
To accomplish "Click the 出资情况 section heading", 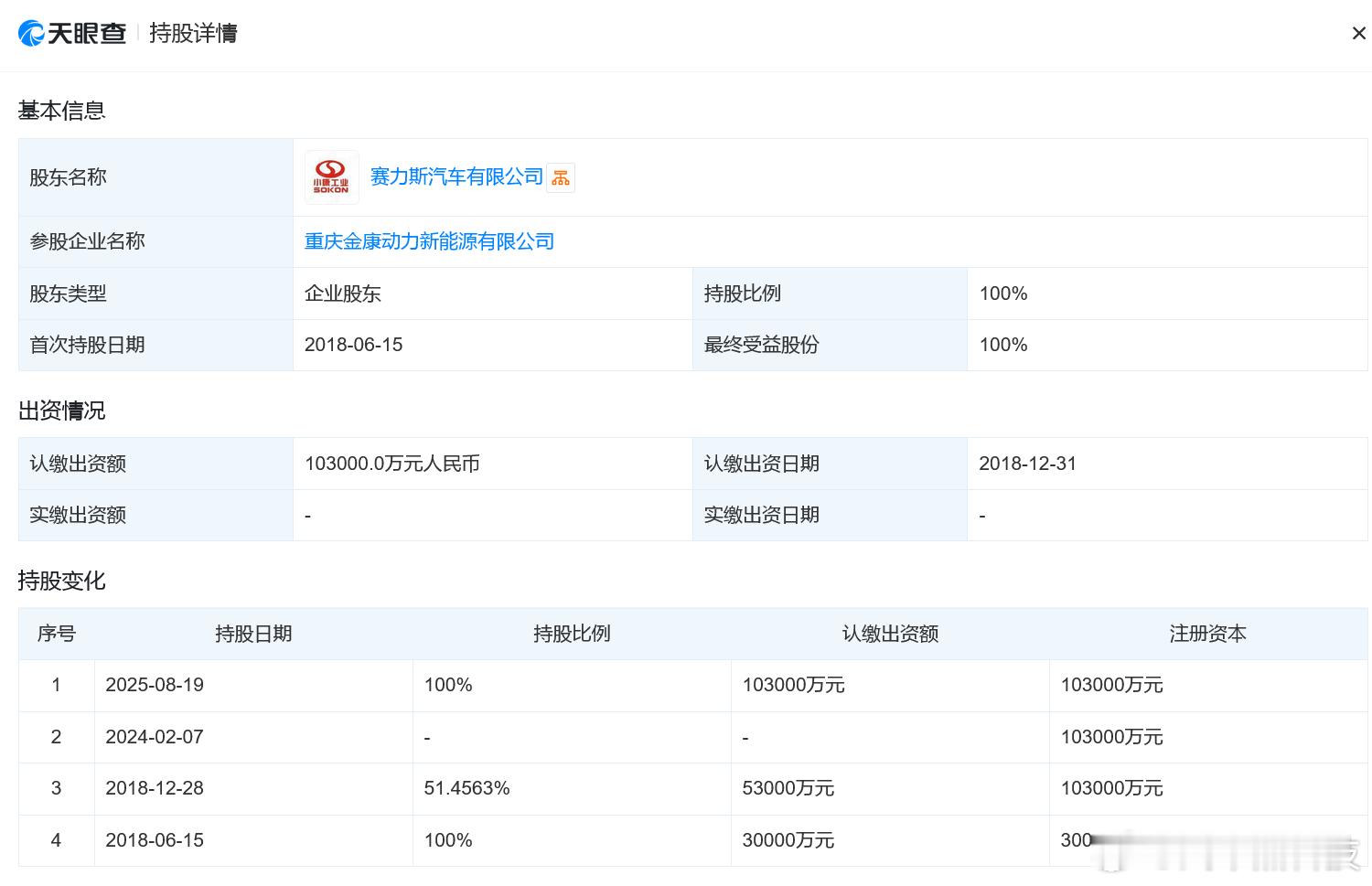I will click(62, 411).
